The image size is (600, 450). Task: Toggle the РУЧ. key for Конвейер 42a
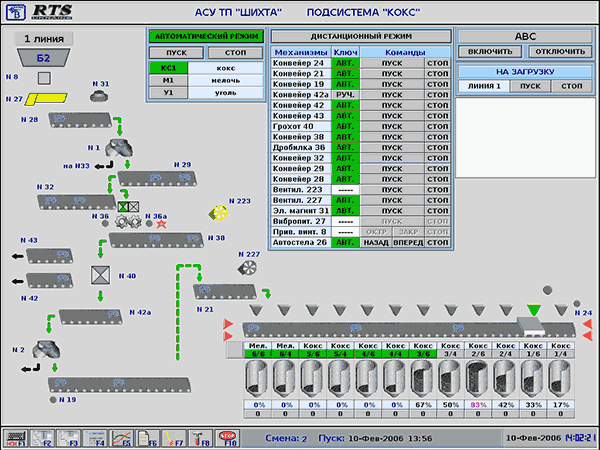pos(344,94)
